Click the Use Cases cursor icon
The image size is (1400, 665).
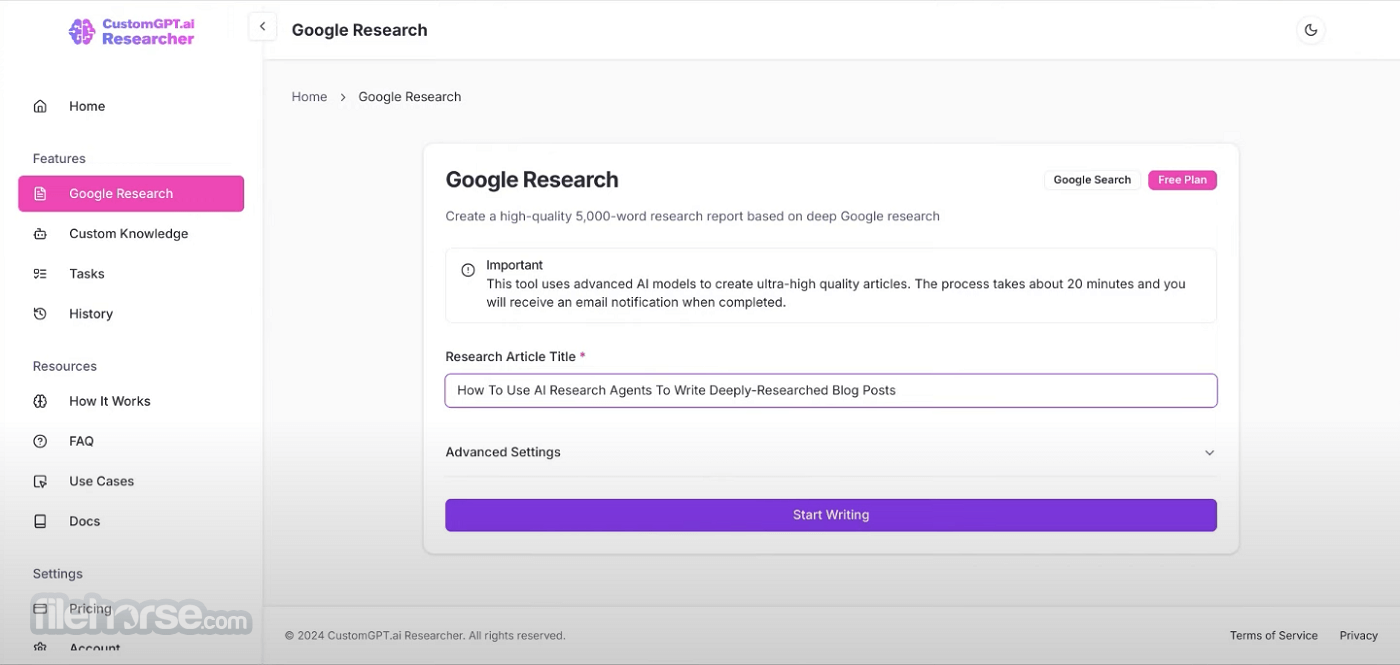(40, 481)
